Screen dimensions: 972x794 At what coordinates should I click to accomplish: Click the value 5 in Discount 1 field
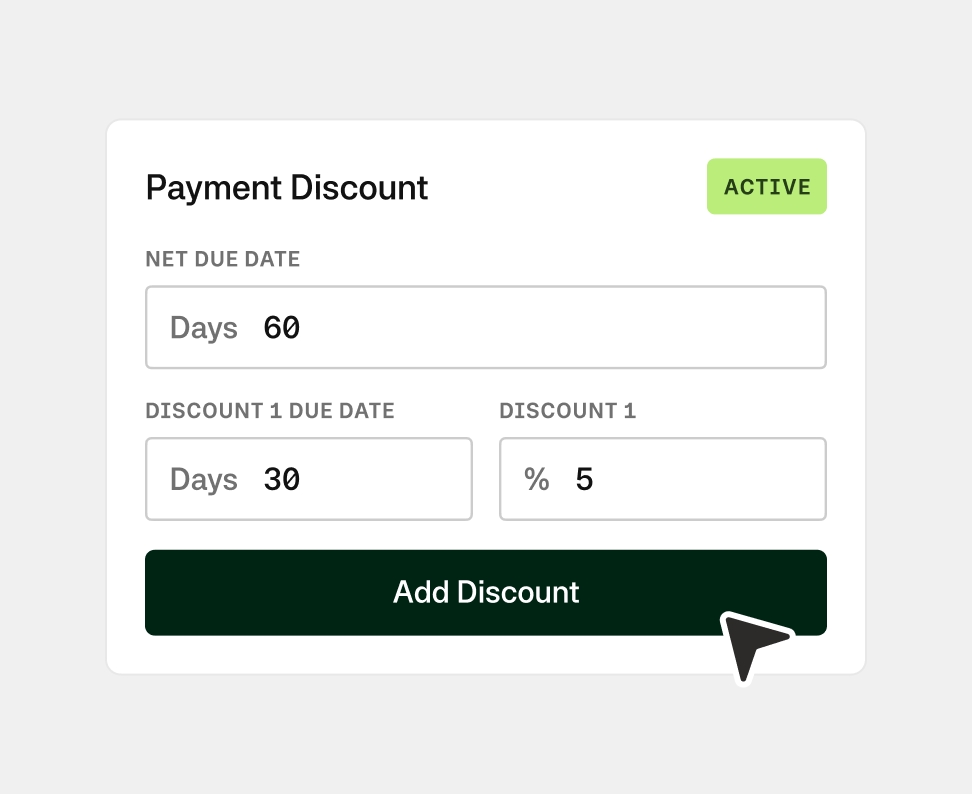585,480
